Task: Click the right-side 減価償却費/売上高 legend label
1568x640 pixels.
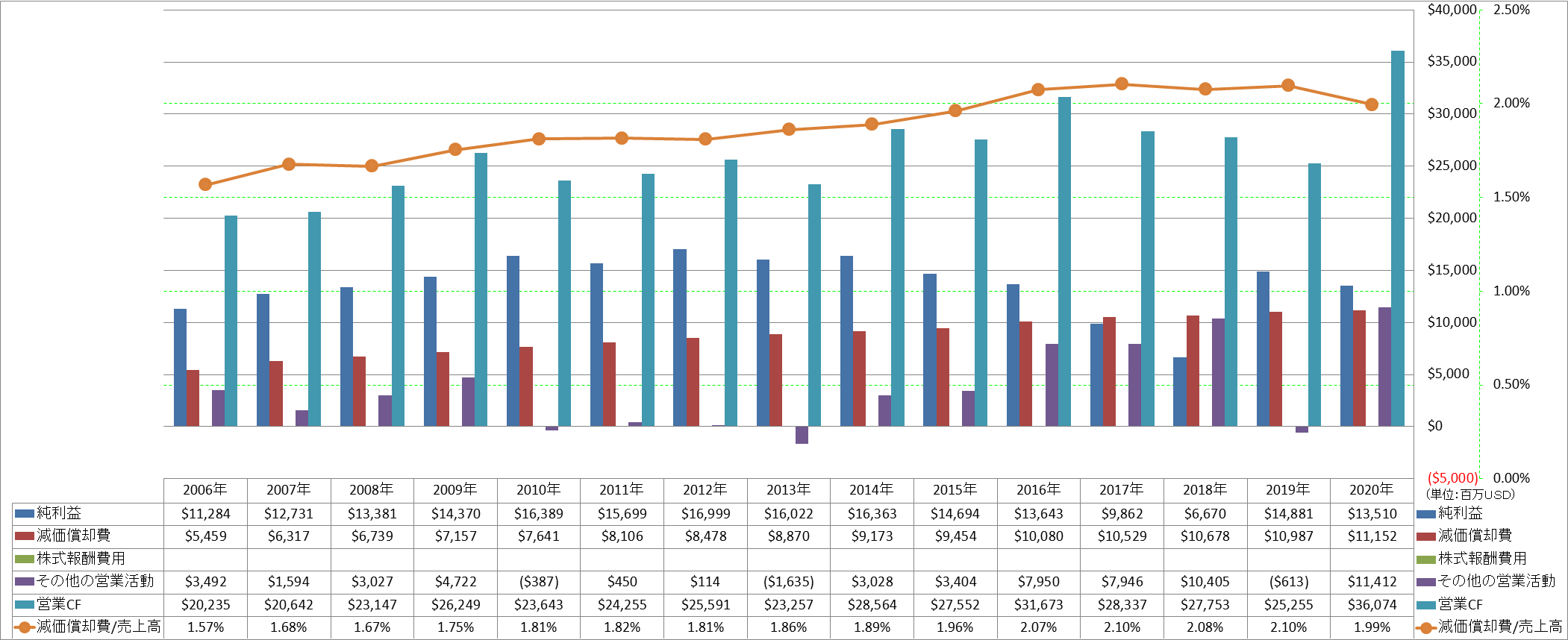Action: pyautogui.click(x=1500, y=627)
